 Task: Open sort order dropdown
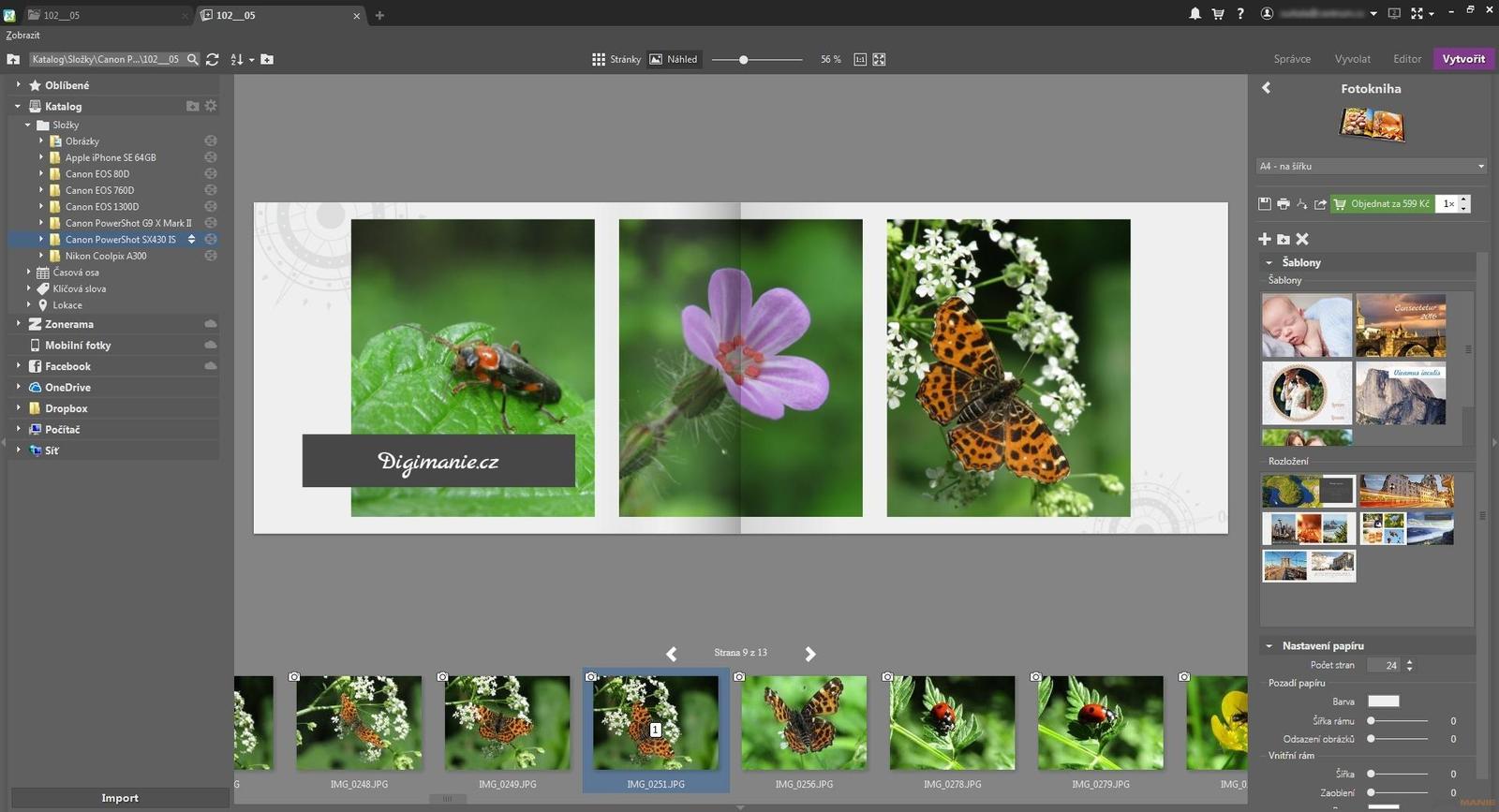coord(242,59)
